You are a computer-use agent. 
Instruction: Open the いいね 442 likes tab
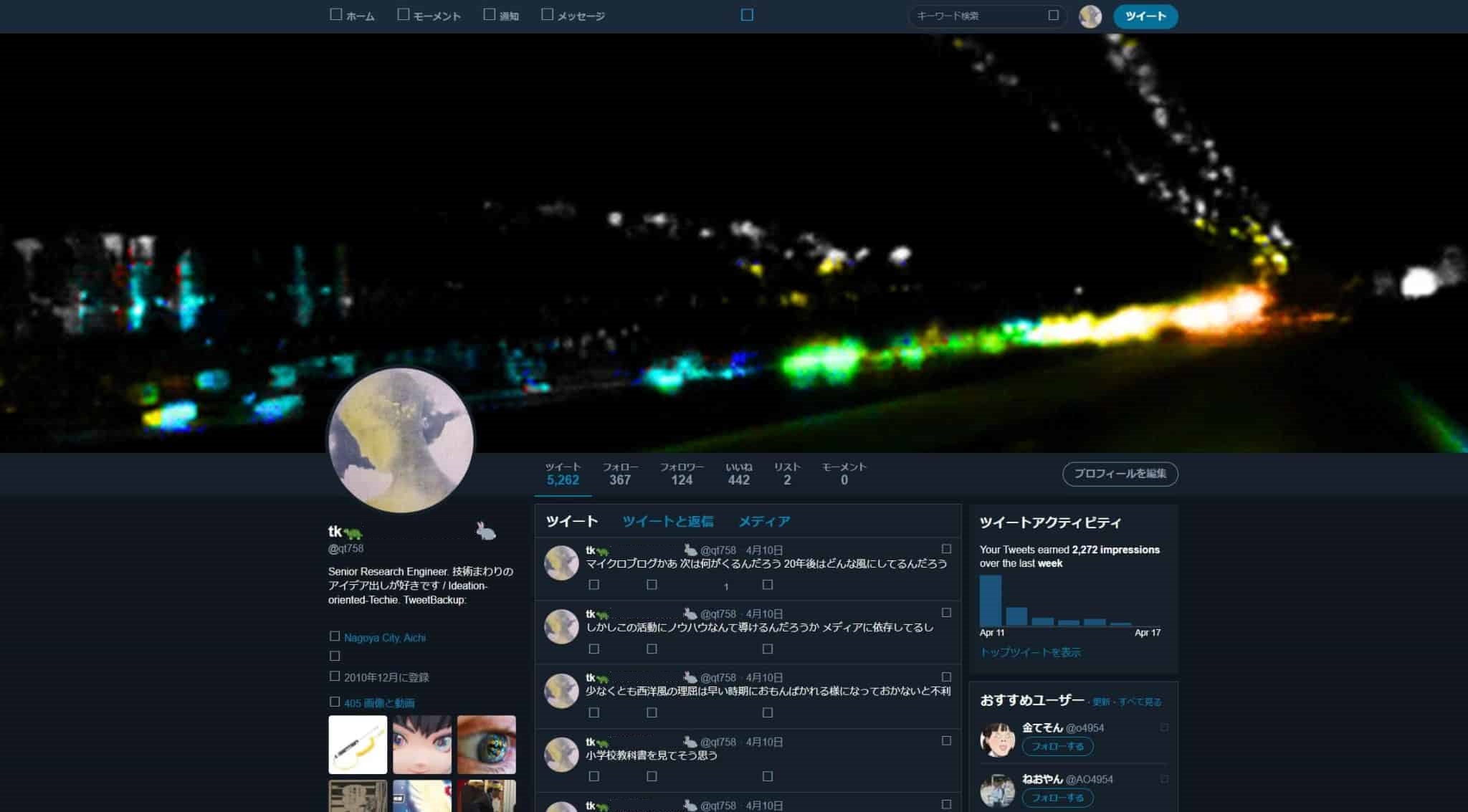[x=739, y=474]
